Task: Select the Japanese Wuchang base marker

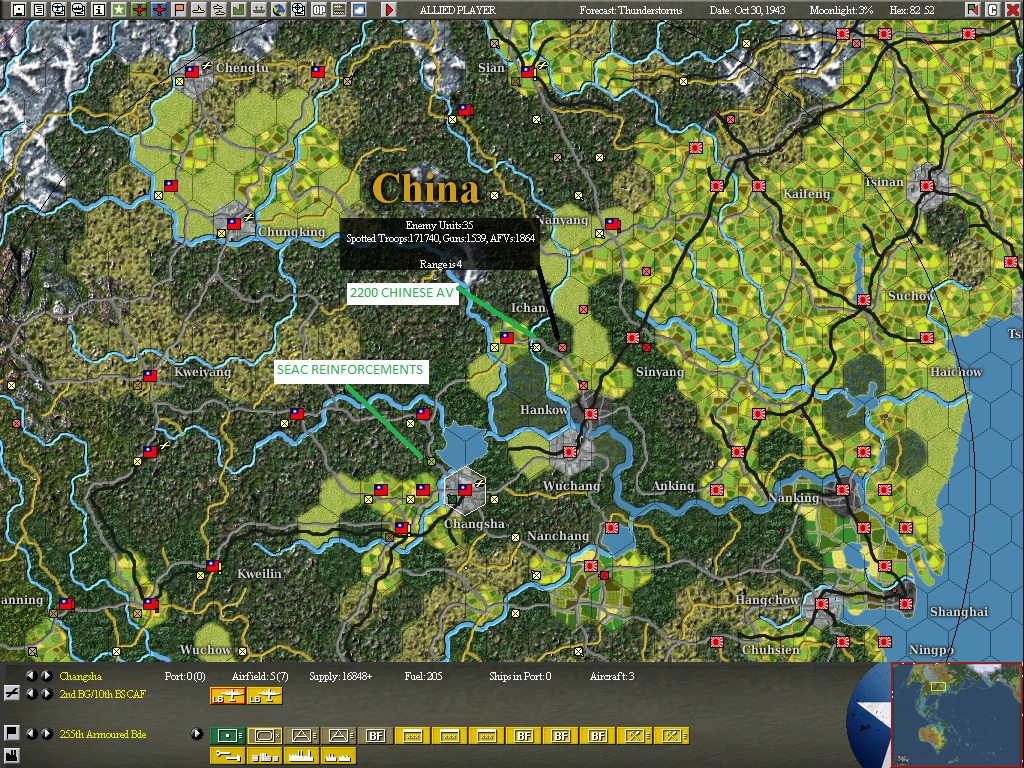Action: pos(570,451)
